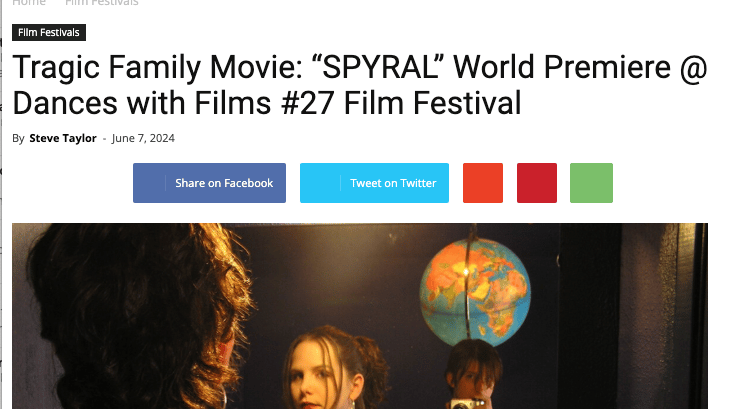Click the SPYRAL World Premiere article headline
This screenshot has width=740, height=409.
pyautogui.click(x=360, y=85)
